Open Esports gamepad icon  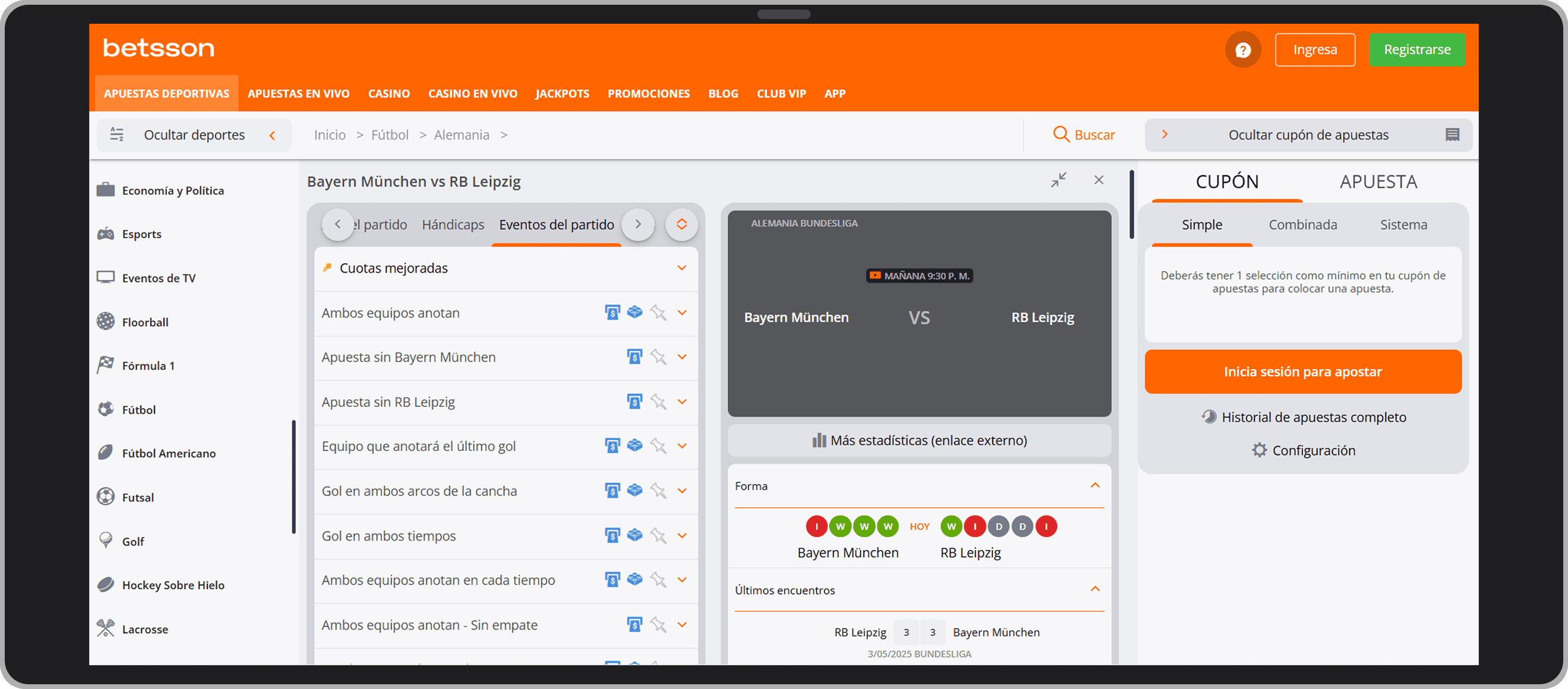[105, 233]
